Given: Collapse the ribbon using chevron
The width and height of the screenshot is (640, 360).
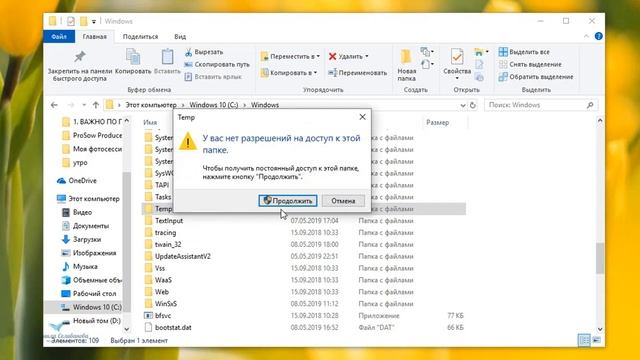Looking at the screenshot, I should pyautogui.click(x=586, y=36).
